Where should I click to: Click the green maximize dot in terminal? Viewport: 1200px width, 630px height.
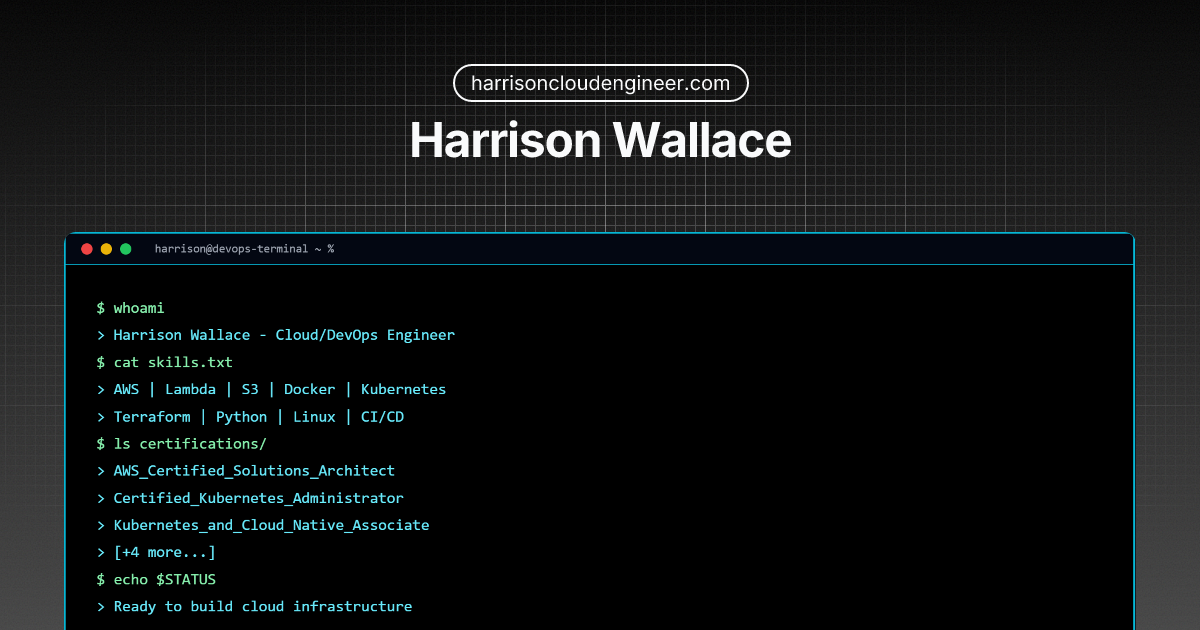(x=125, y=249)
